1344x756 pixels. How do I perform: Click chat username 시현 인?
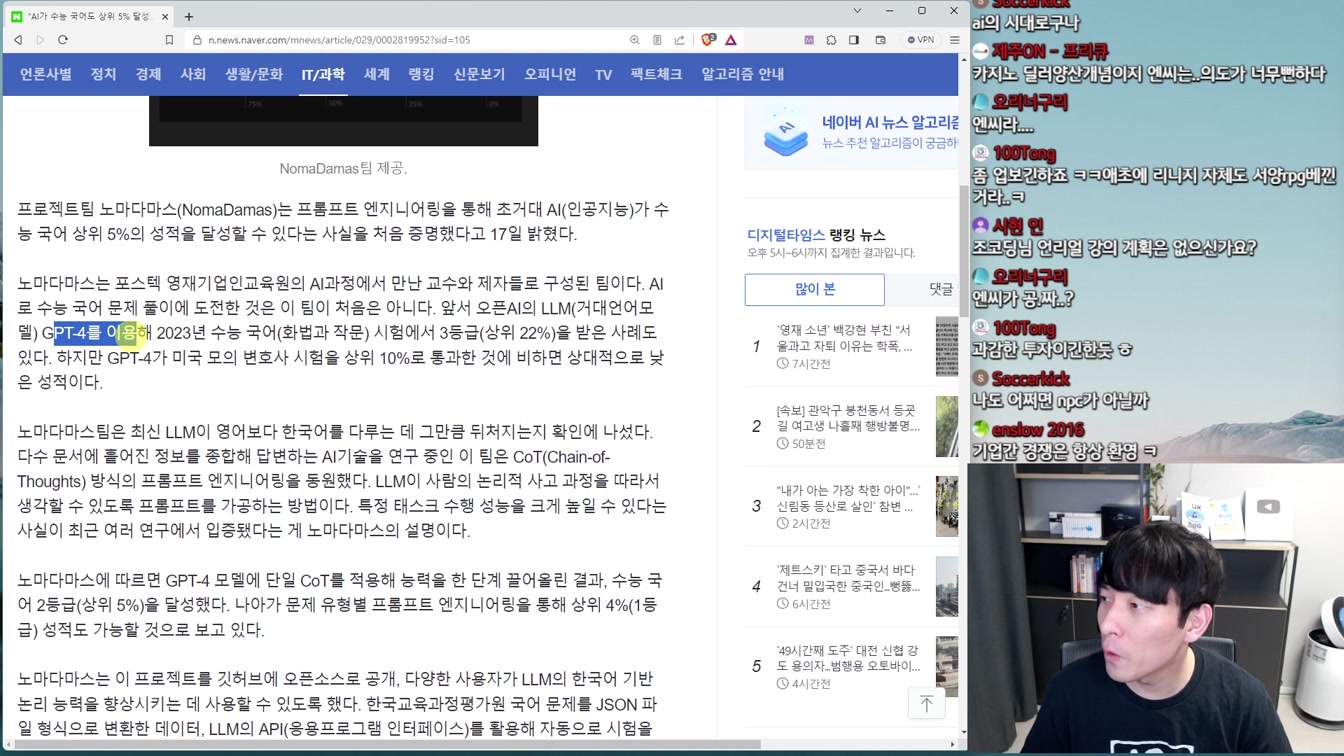(x=1017, y=226)
